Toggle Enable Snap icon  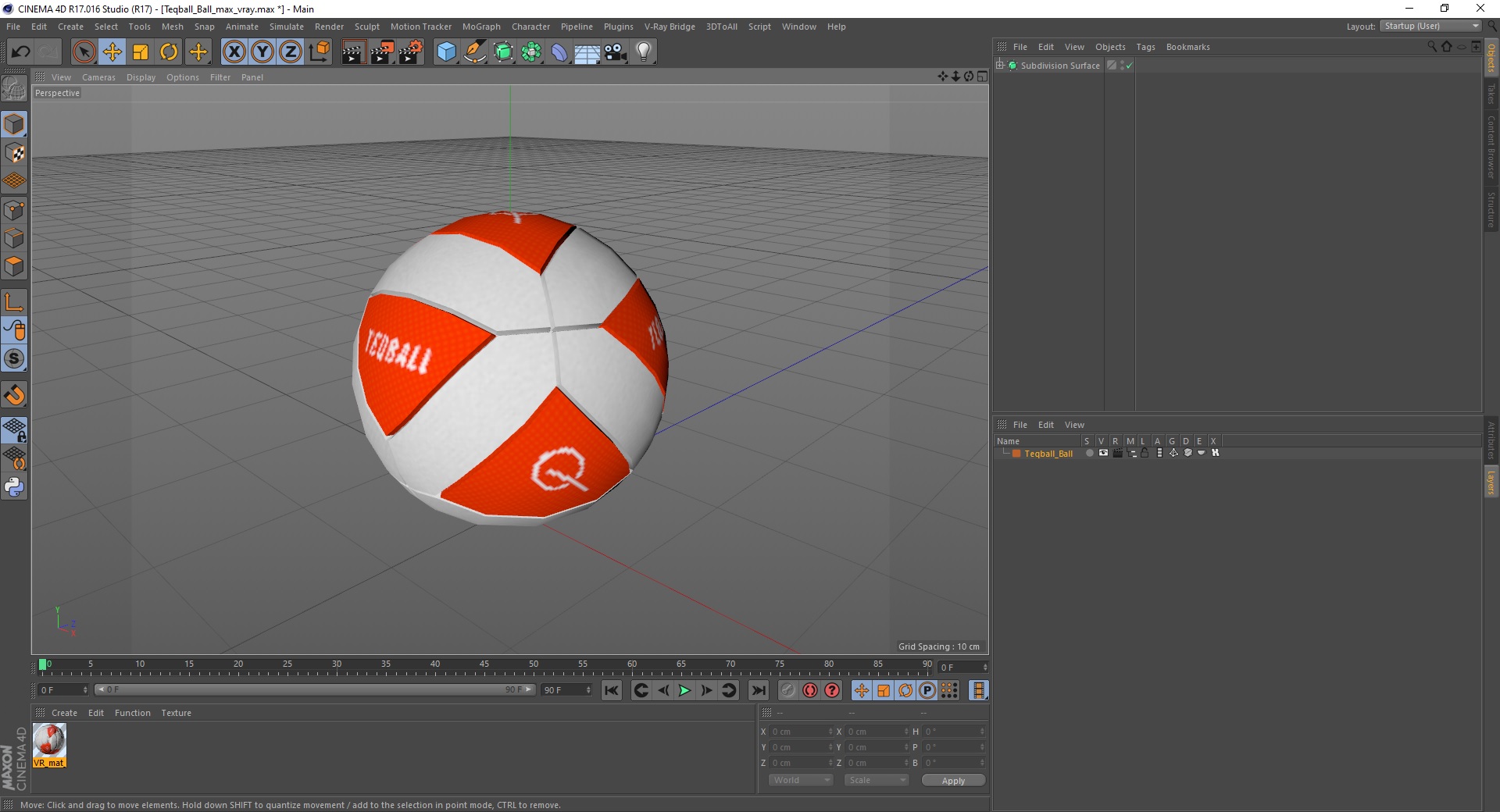pos(14,395)
